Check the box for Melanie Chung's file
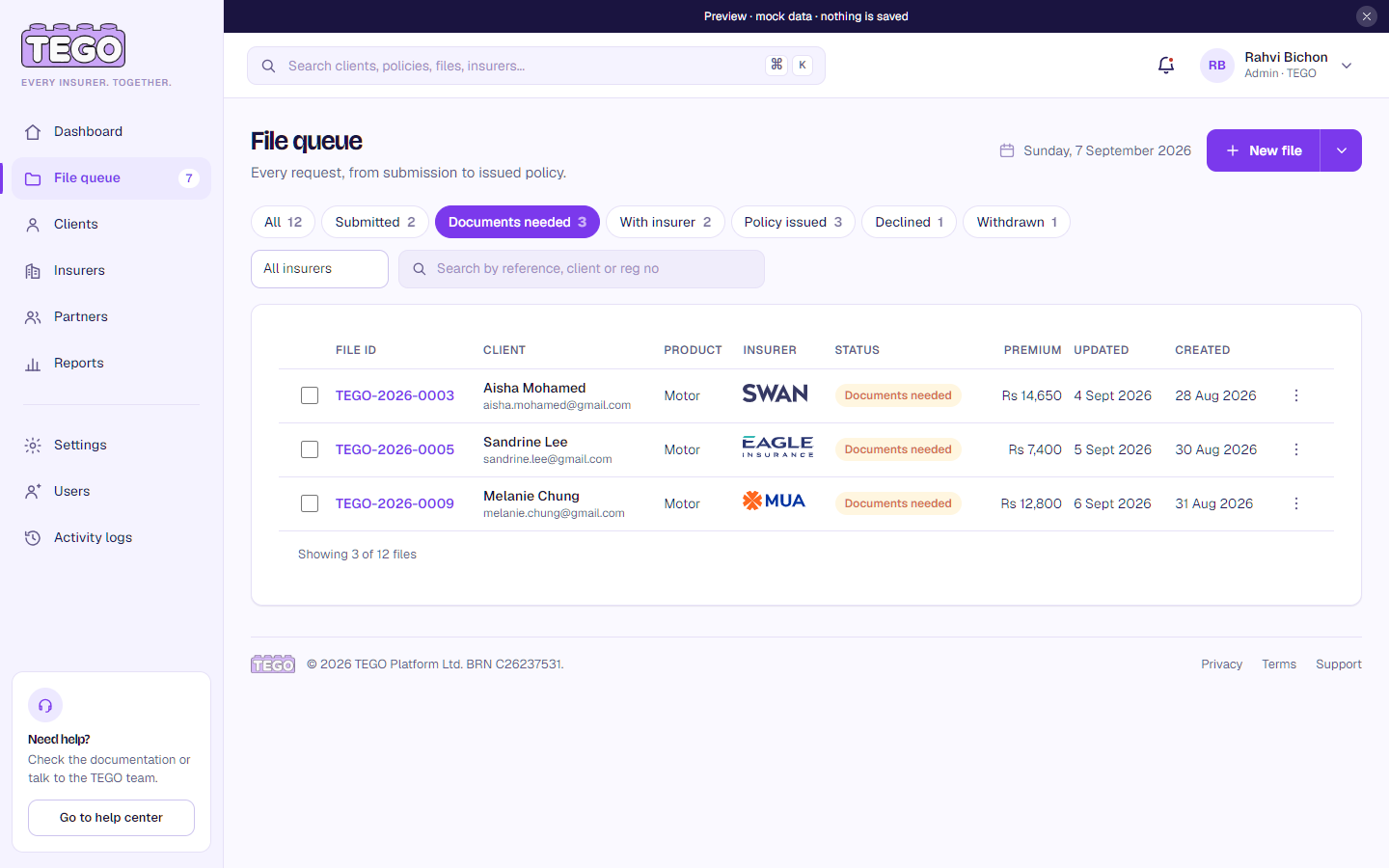Image resolution: width=1389 pixels, height=868 pixels. click(310, 503)
